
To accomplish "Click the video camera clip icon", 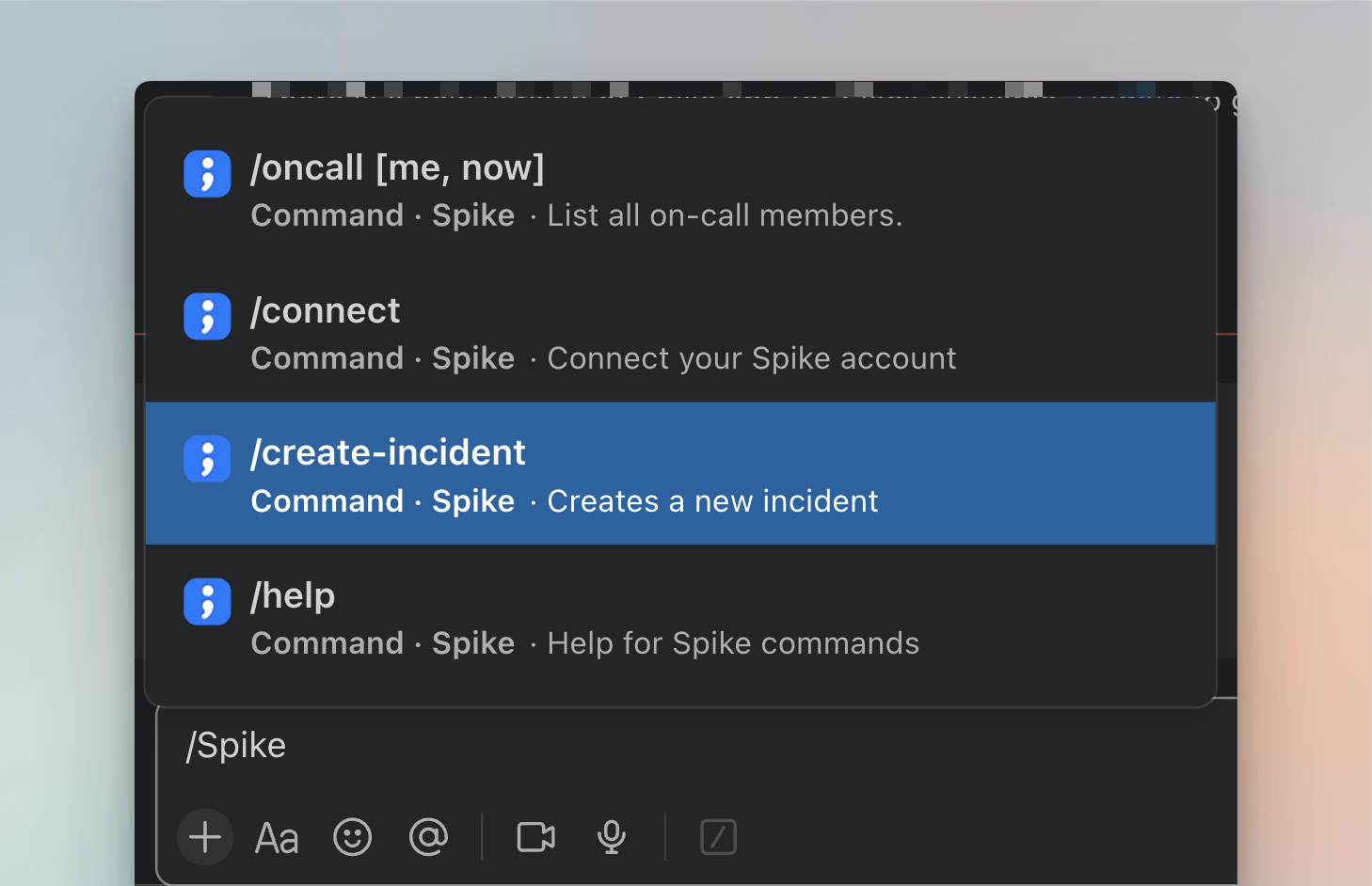I will pyautogui.click(x=535, y=837).
